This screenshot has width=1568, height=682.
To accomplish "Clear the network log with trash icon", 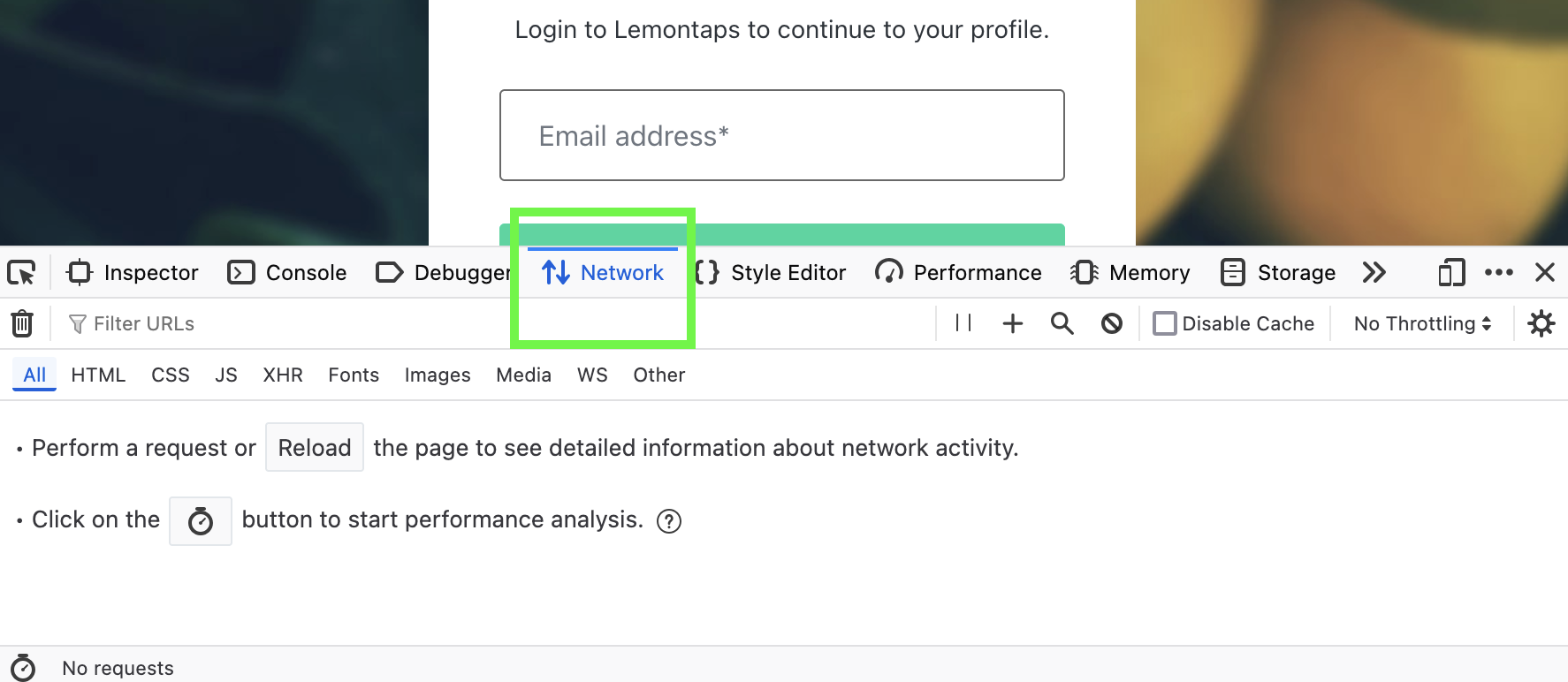I will pyautogui.click(x=22, y=324).
